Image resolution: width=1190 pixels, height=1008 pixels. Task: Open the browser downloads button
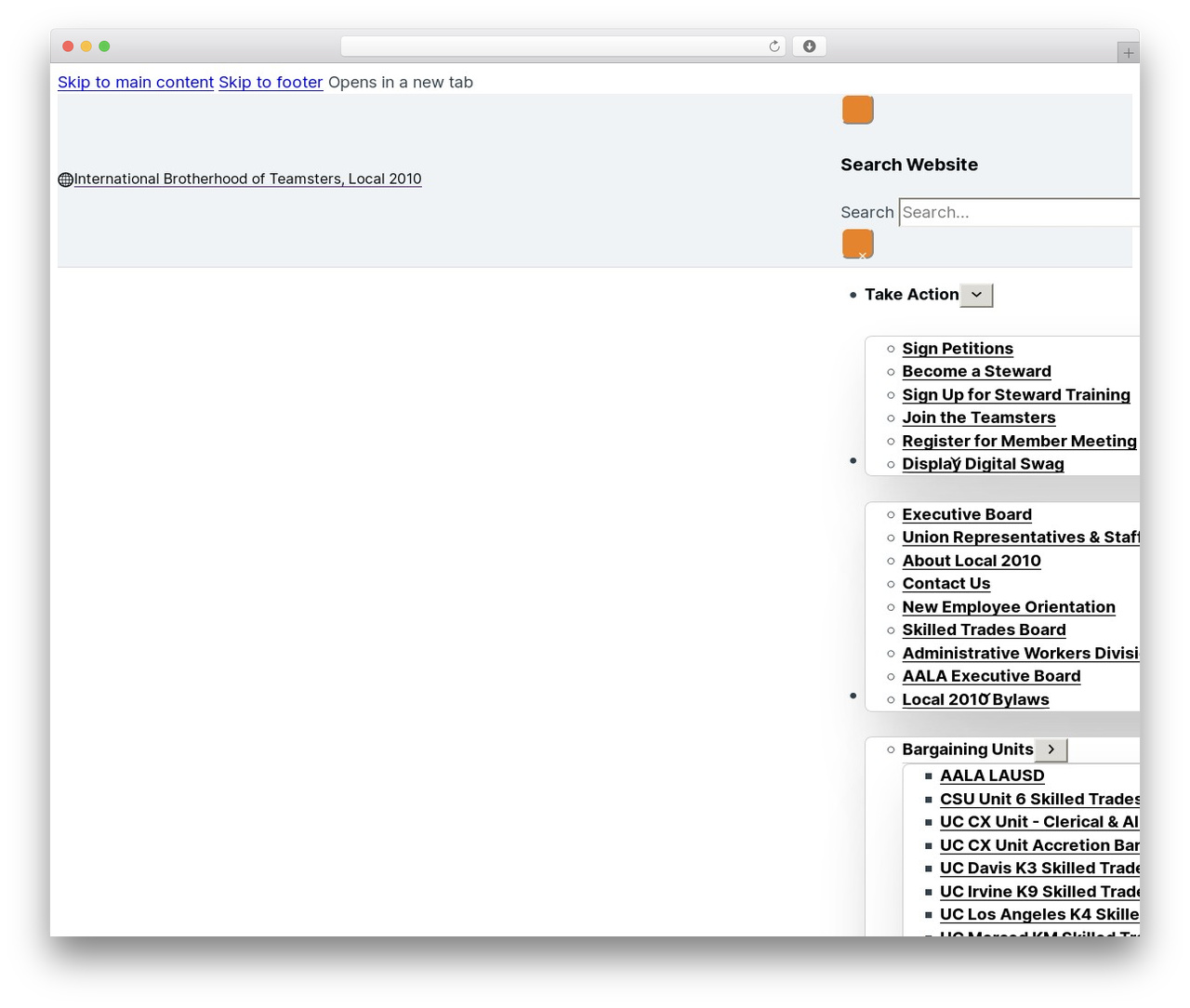(x=809, y=46)
